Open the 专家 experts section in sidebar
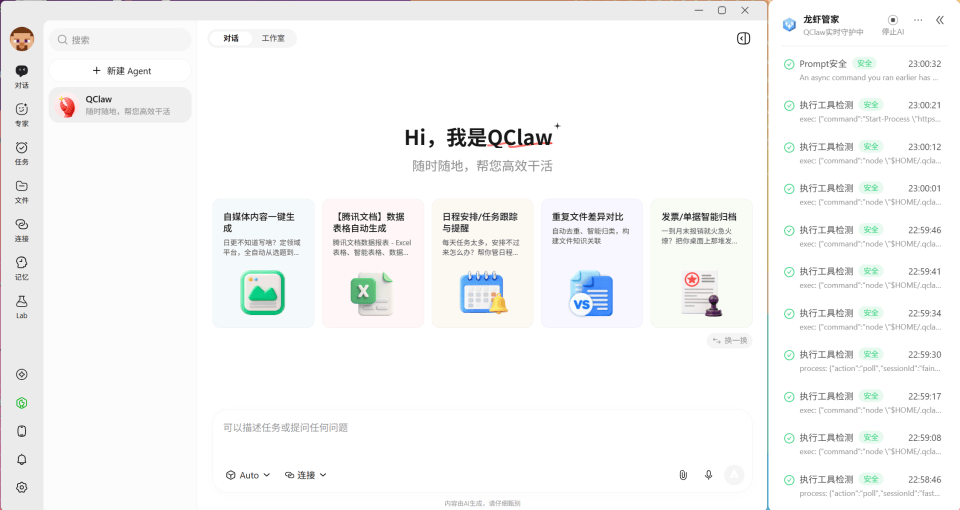 21,114
